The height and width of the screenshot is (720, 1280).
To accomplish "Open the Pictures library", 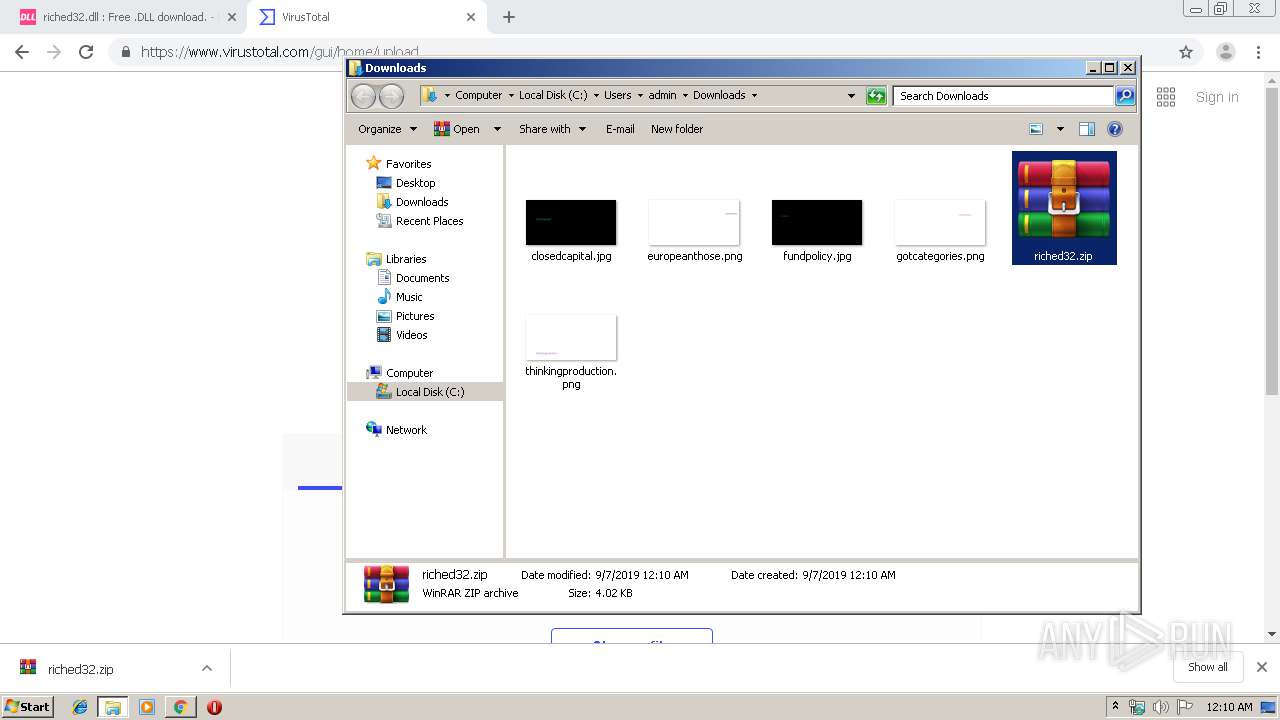I will [x=415, y=316].
